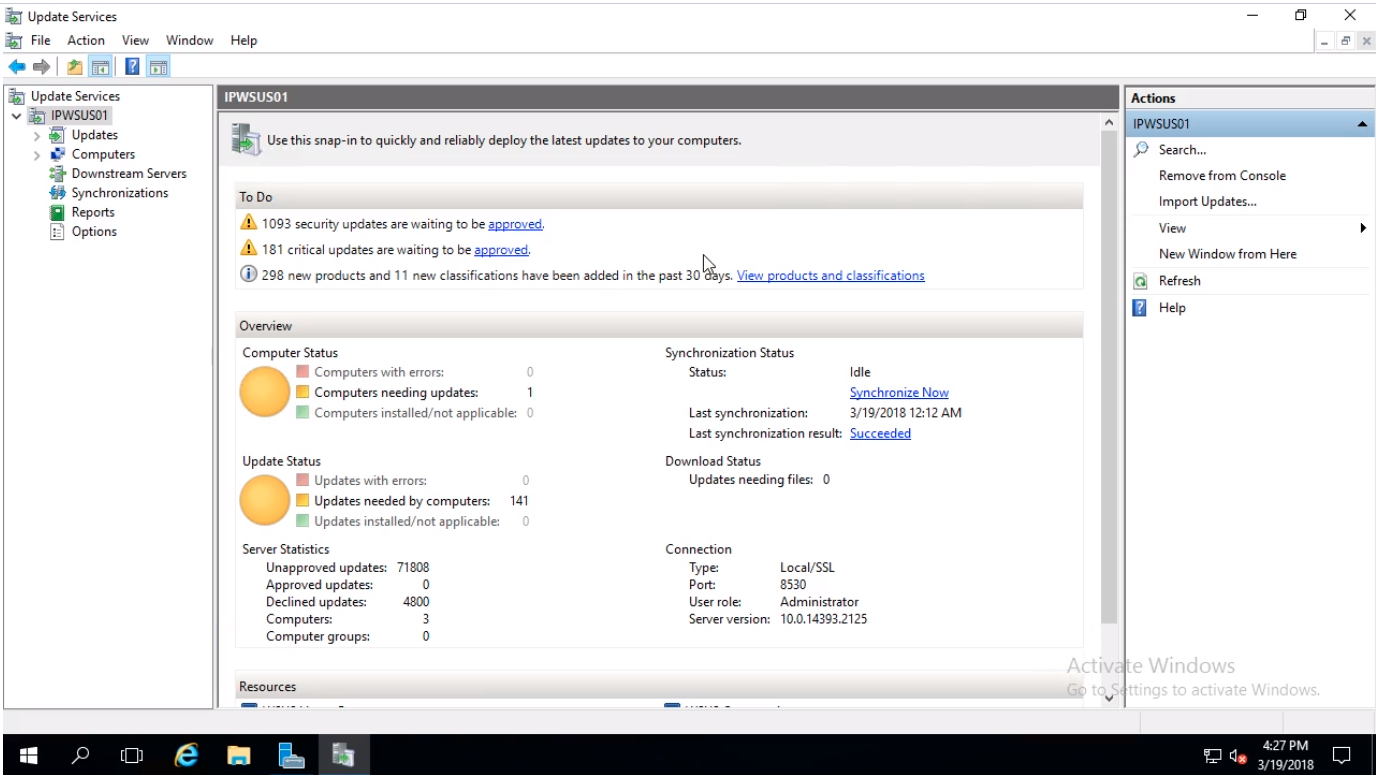The width and height of the screenshot is (1376, 775).
Task: Open Downstream Servers in the console tree
Action: pos(128,173)
